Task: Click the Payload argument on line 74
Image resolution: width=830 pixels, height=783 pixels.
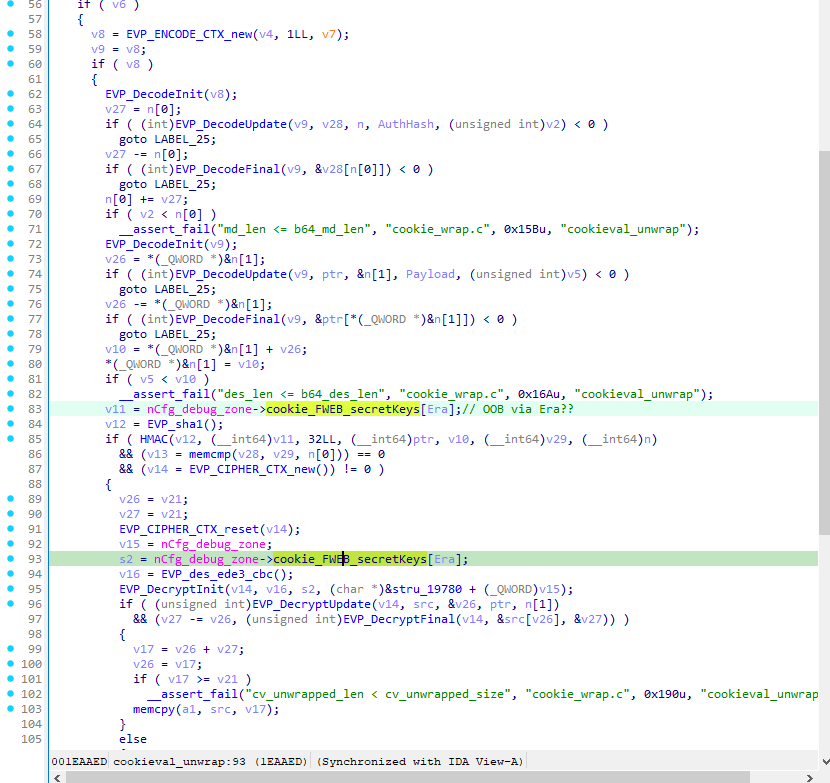Action: coord(430,274)
